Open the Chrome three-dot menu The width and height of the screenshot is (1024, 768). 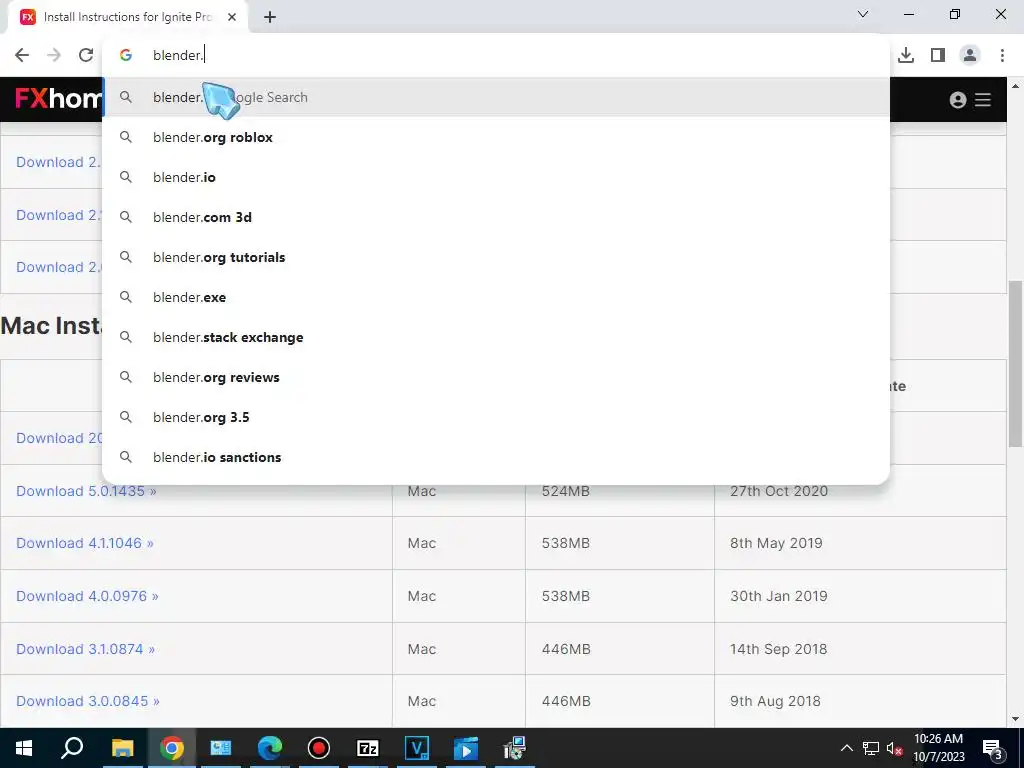(x=1002, y=55)
